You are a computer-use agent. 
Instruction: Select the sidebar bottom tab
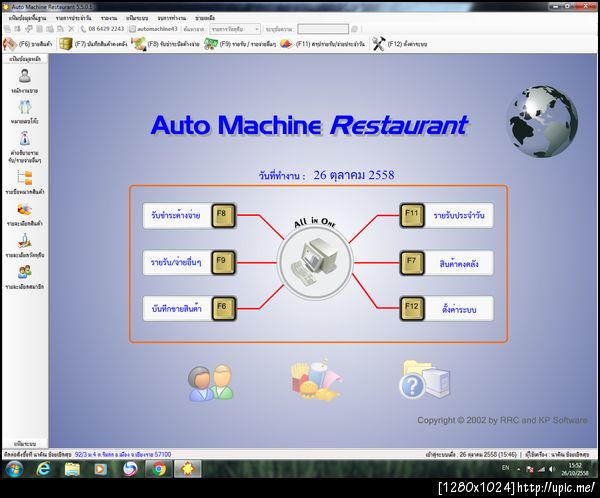pyautogui.click(x=25, y=444)
